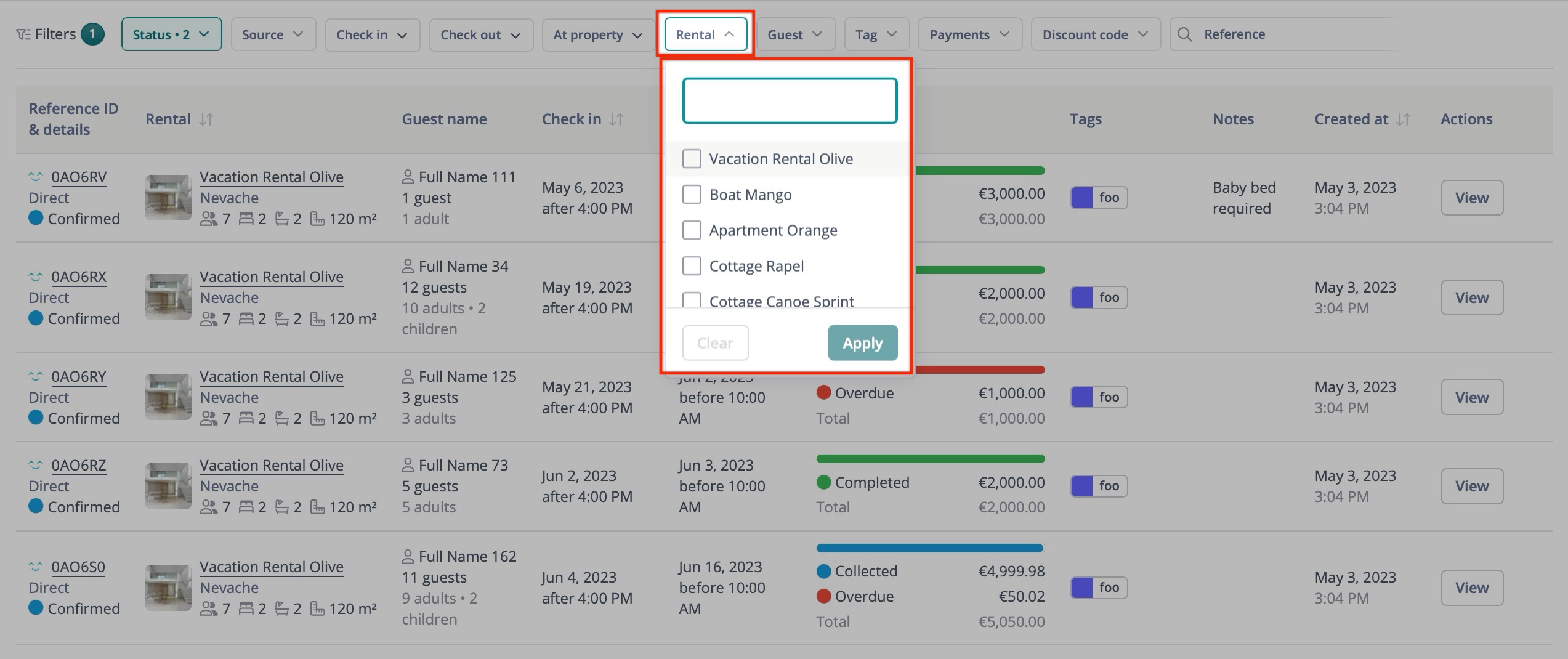Click the wave channel icon beside 0AO6RV
Screen dimensions: 1568x659
click(34, 177)
